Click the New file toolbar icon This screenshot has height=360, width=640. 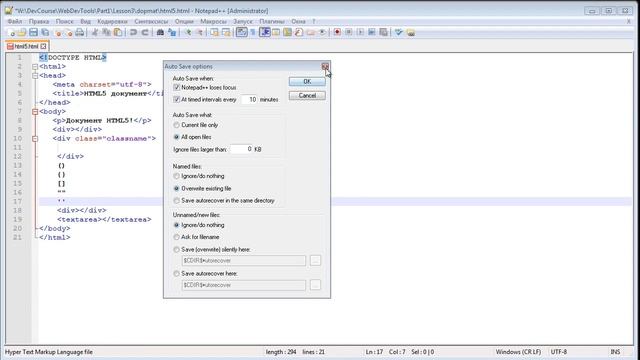pyautogui.click(x=12, y=33)
